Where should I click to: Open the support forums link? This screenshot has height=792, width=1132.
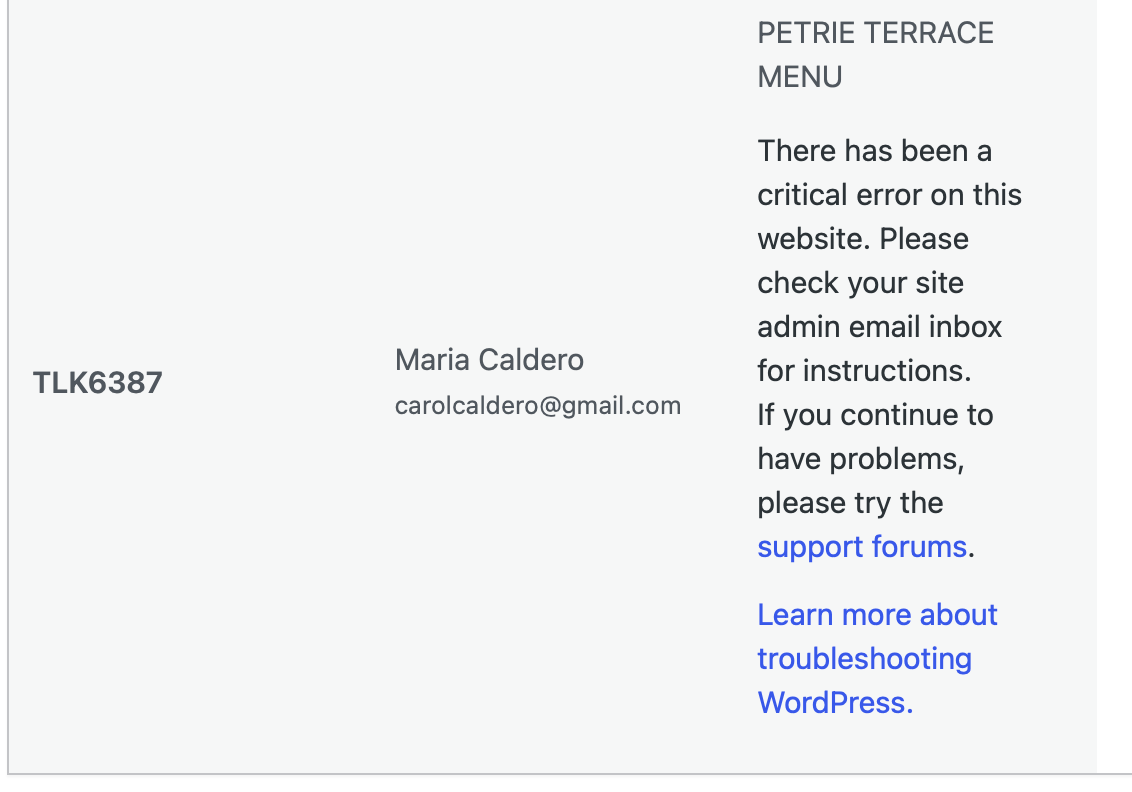coord(861,547)
